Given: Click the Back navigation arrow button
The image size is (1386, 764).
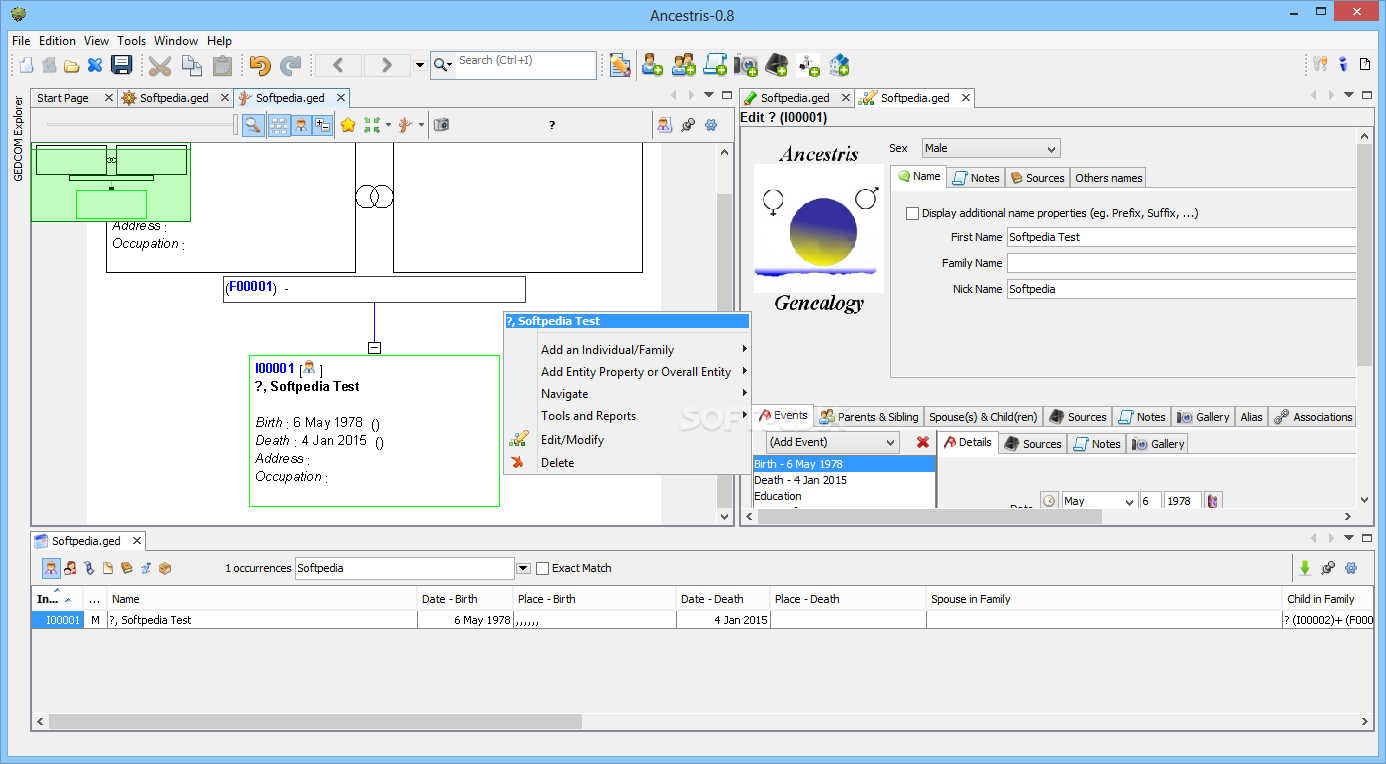Looking at the screenshot, I should coord(339,65).
